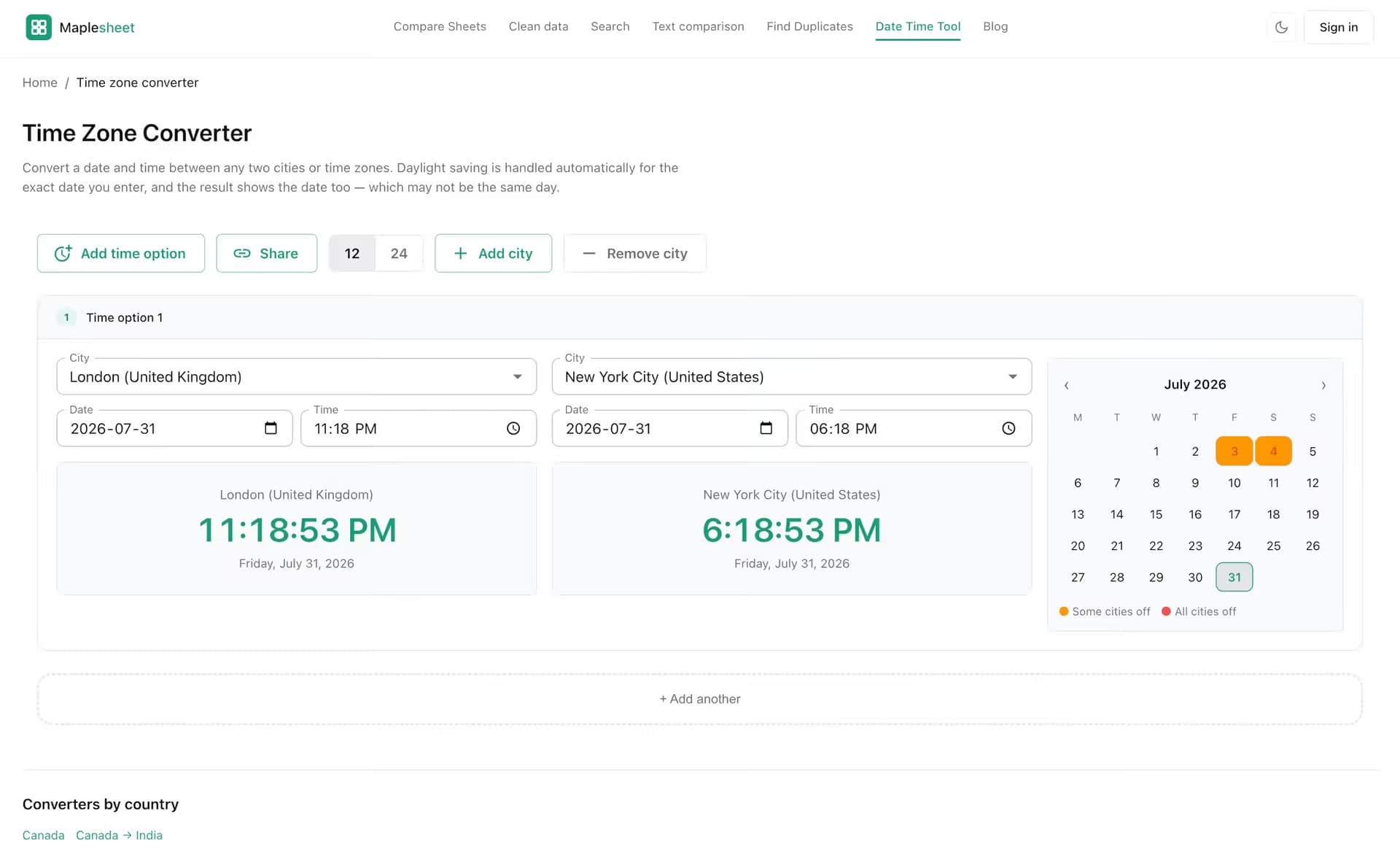The height and width of the screenshot is (862, 1400).
Task: Click the Maplesheet logo icon
Action: [x=39, y=27]
